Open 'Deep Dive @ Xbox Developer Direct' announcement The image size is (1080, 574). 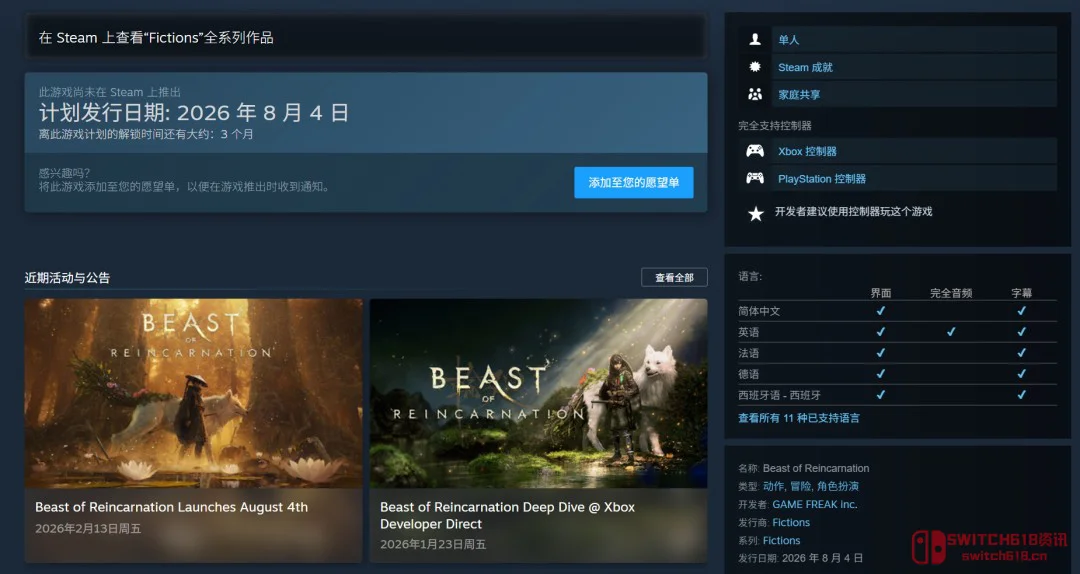pyautogui.click(x=508, y=515)
